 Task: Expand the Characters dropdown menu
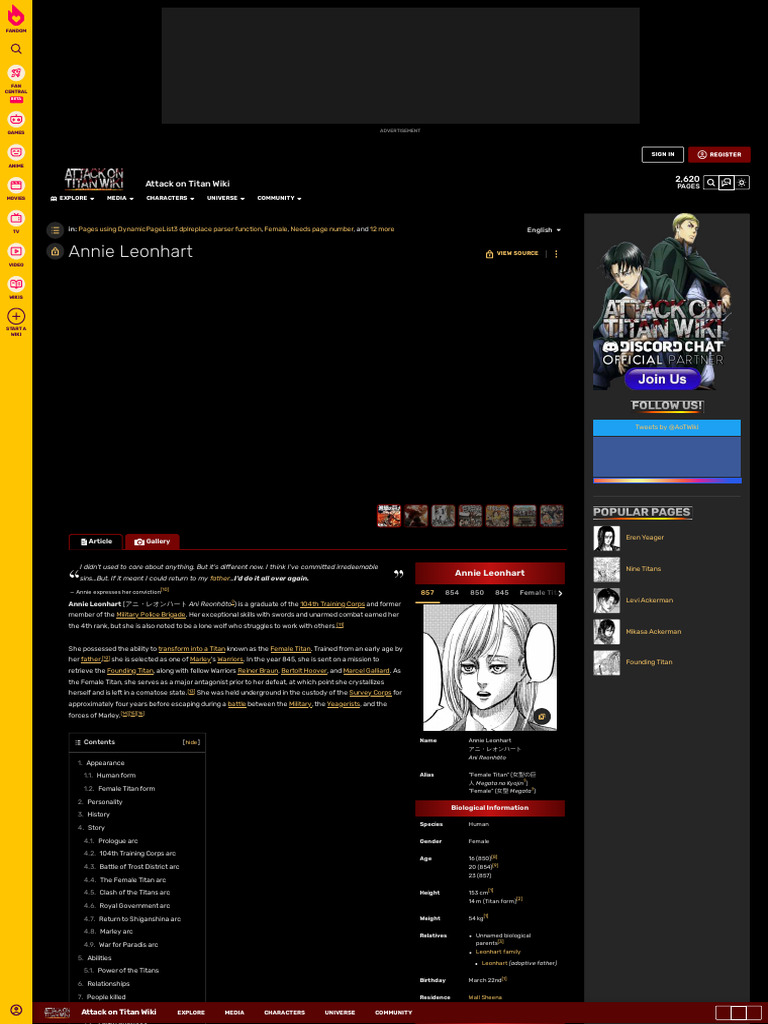[170, 199]
